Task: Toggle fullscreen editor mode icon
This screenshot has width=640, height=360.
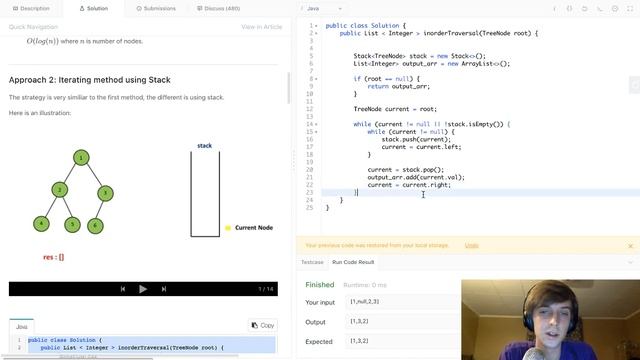Action: pyautogui.click(x=630, y=9)
